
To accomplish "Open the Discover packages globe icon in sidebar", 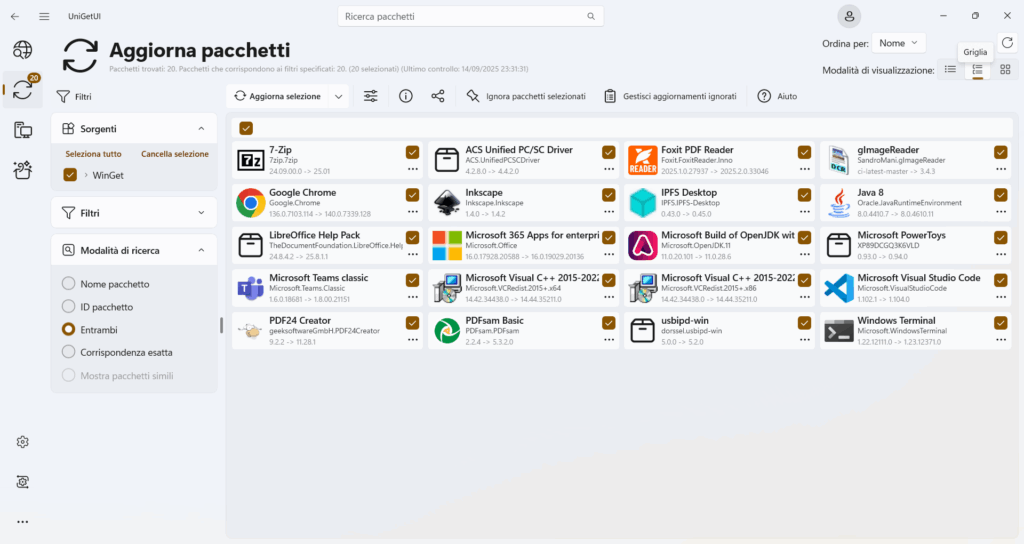I will tap(23, 50).
